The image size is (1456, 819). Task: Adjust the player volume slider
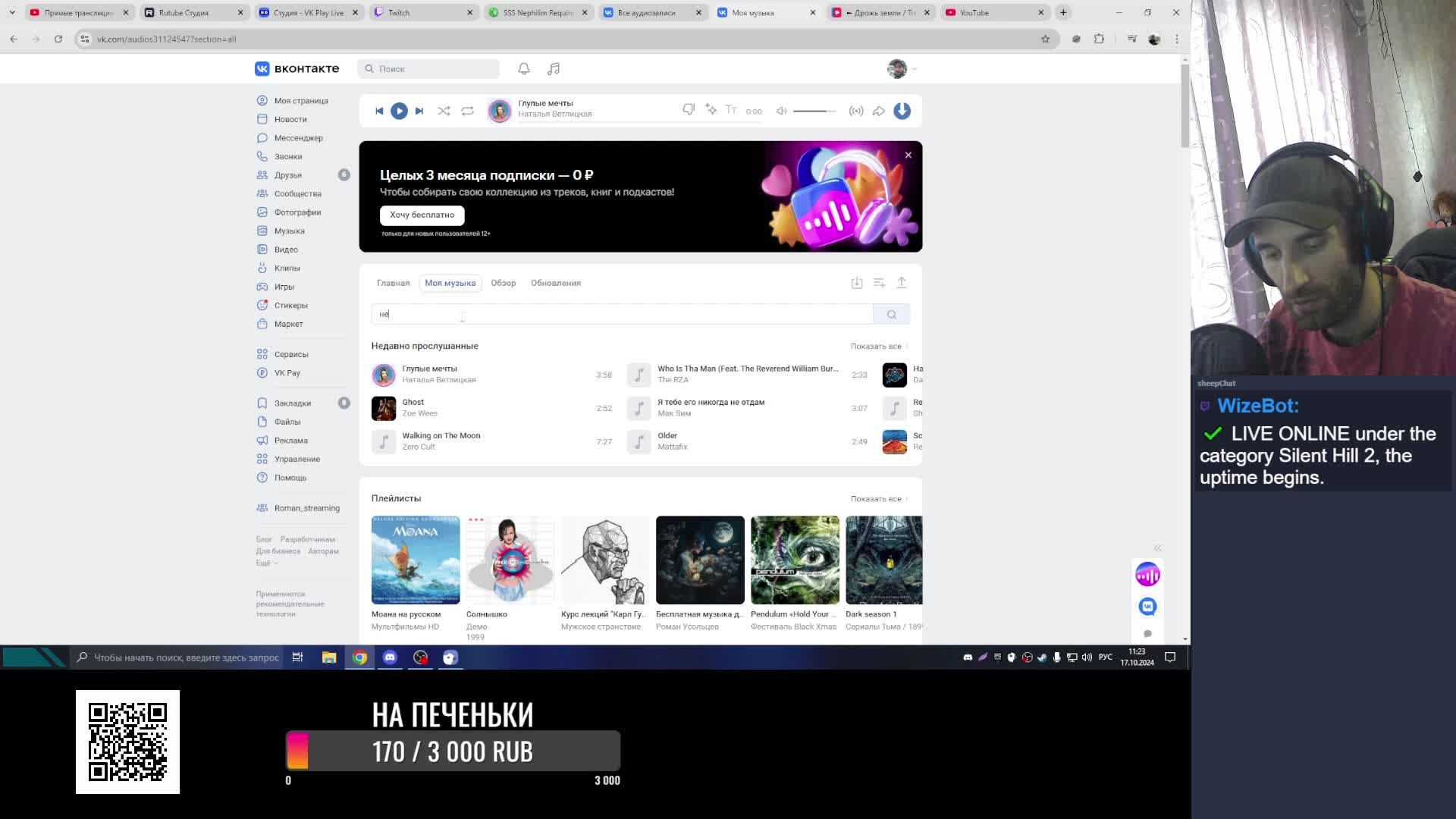(x=814, y=111)
